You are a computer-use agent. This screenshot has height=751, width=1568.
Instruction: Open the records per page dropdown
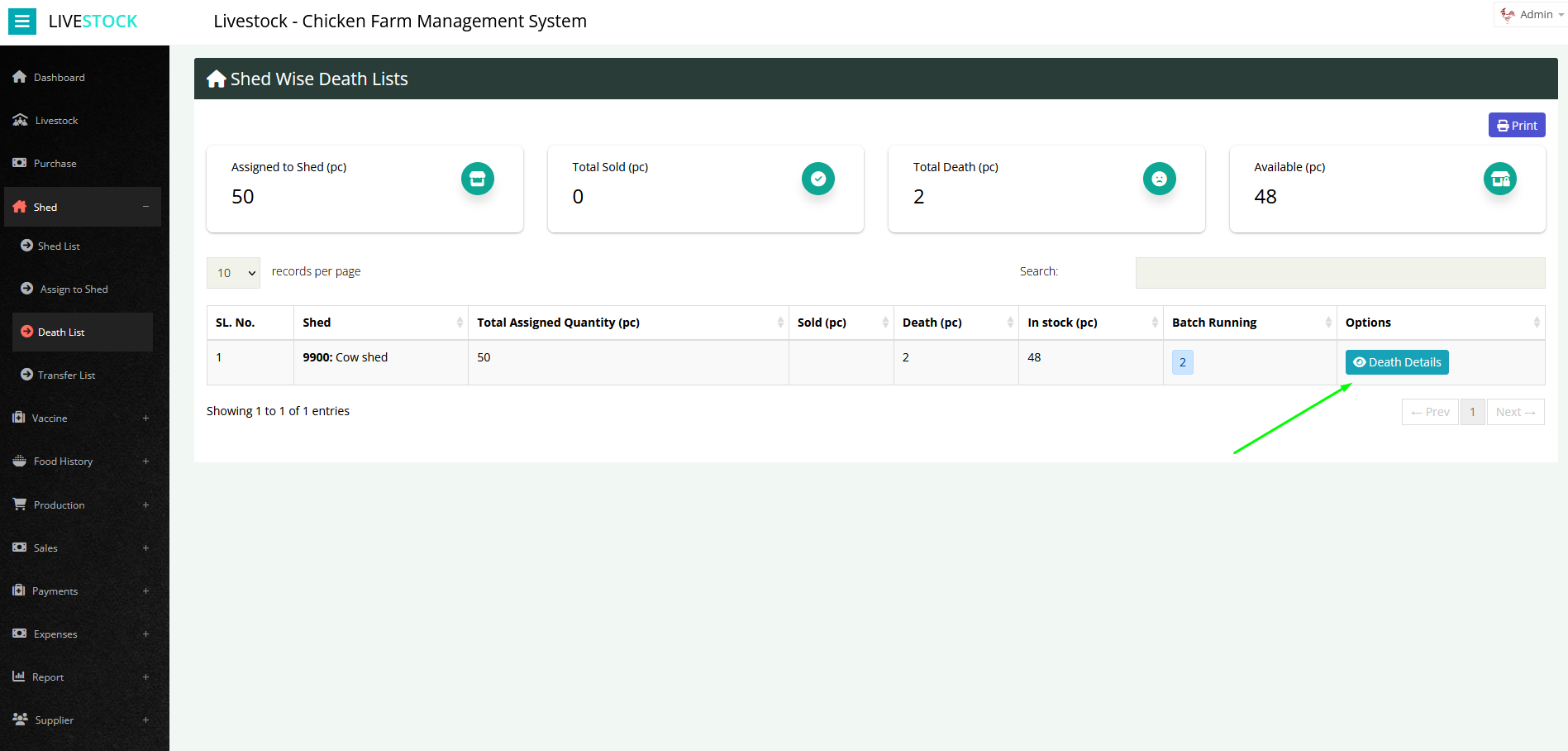click(x=232, y=272)
